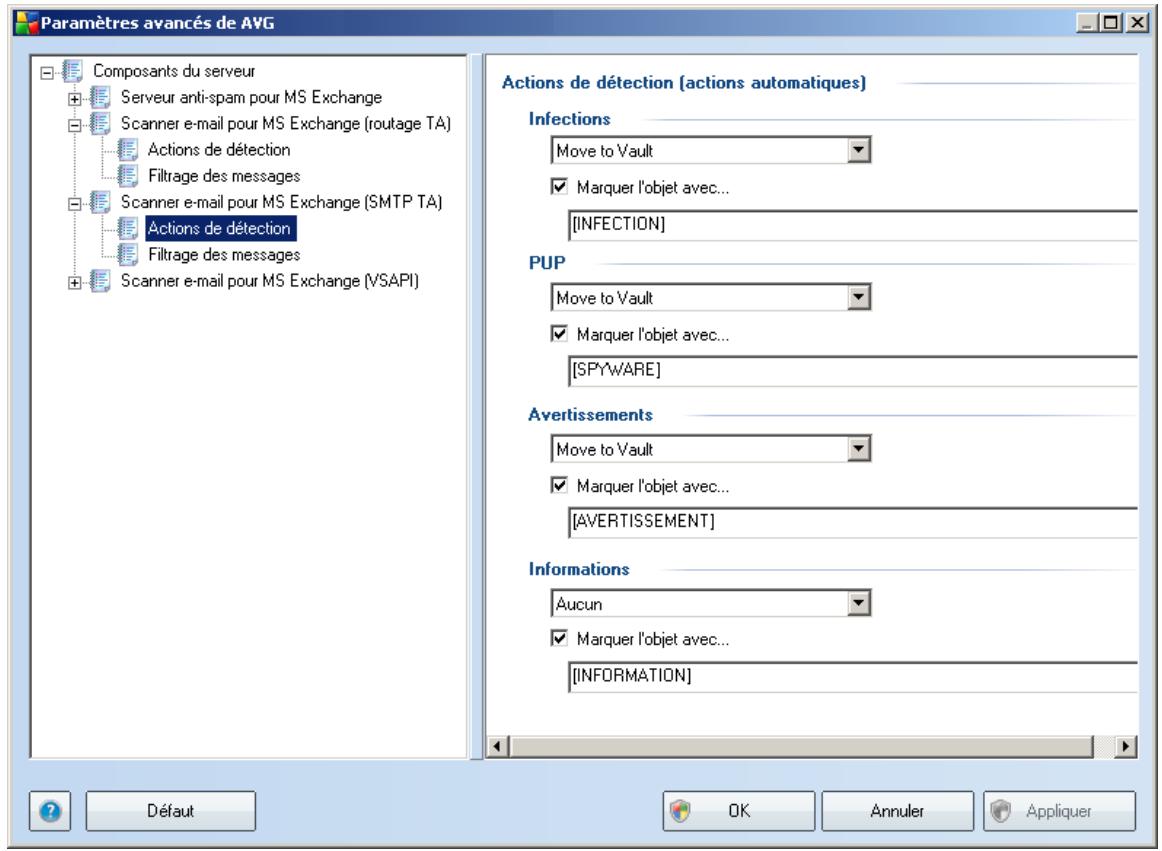Click the routage TA scanner node icon
Viewport: 1162px width, 851px height.
[100, 123]
